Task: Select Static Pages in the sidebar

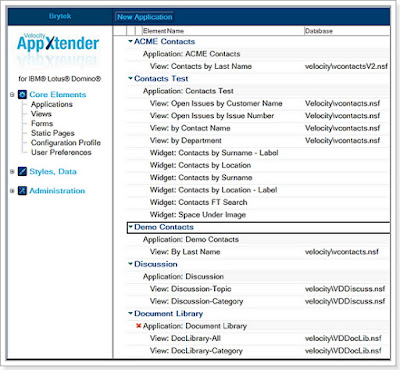Action: [x=53, y=133]
